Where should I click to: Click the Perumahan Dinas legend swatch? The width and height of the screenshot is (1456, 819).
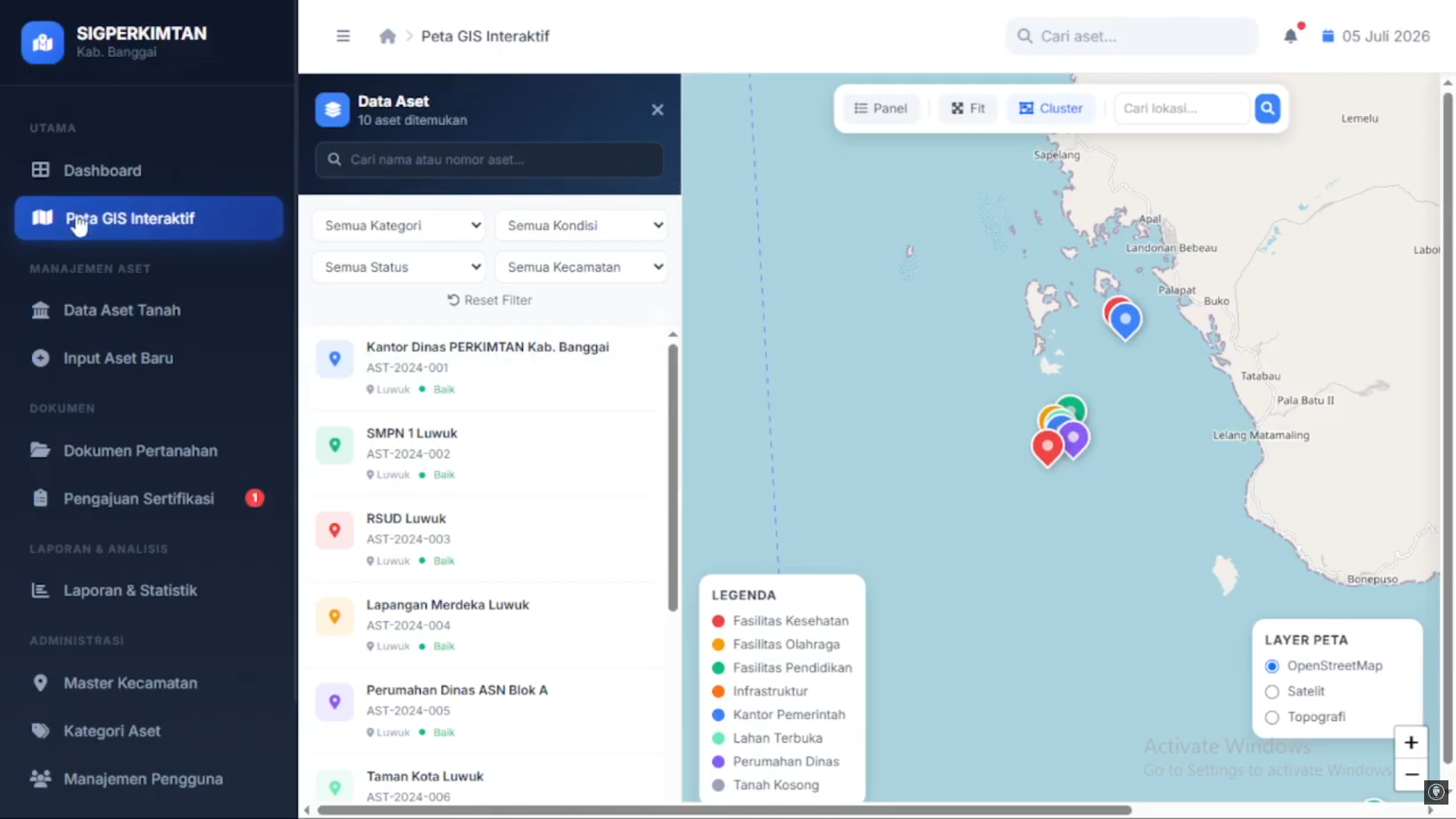click(x=718, y=762)
